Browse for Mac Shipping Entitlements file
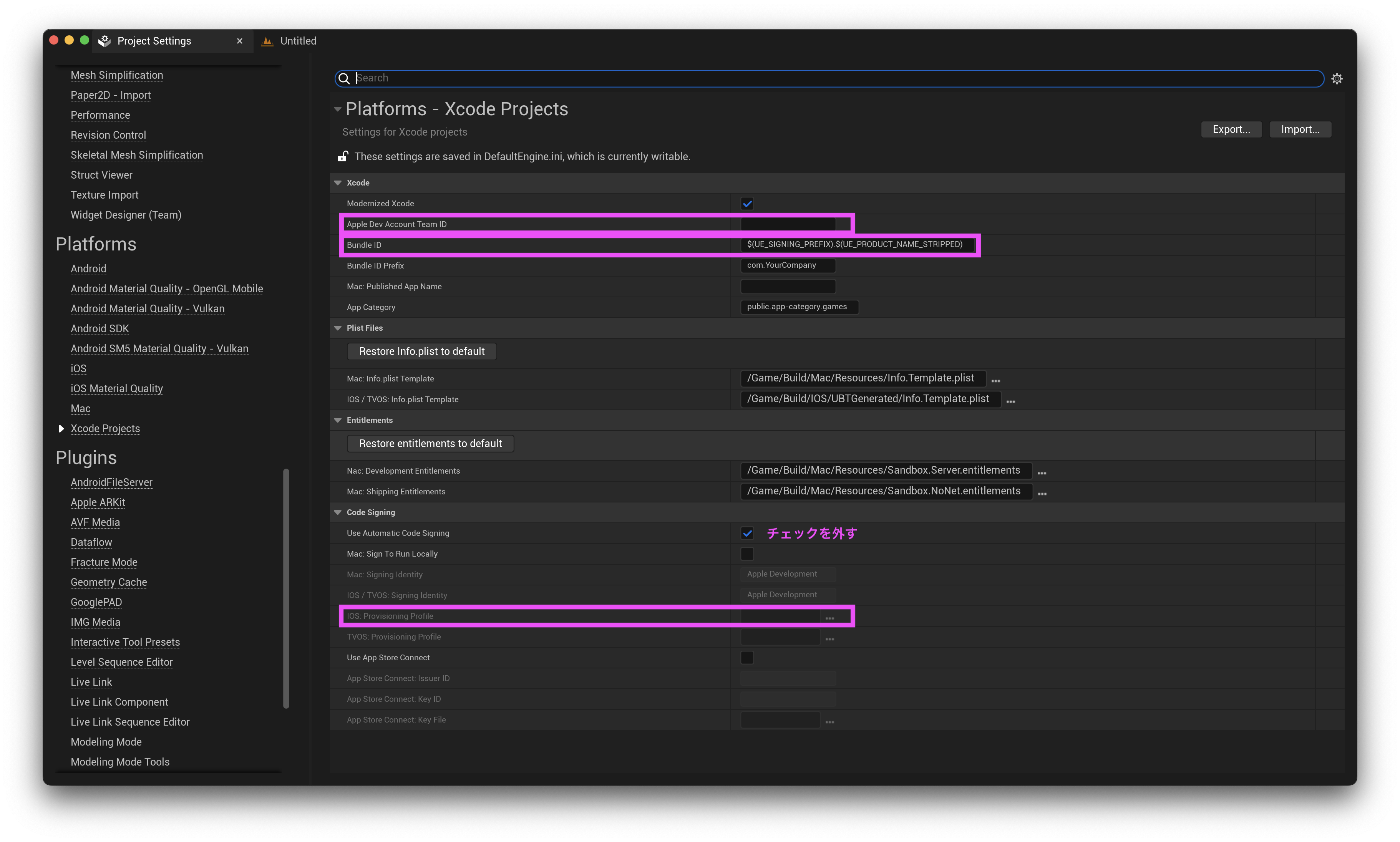Screen dimensions: 1400x842 click(1042, 494)
